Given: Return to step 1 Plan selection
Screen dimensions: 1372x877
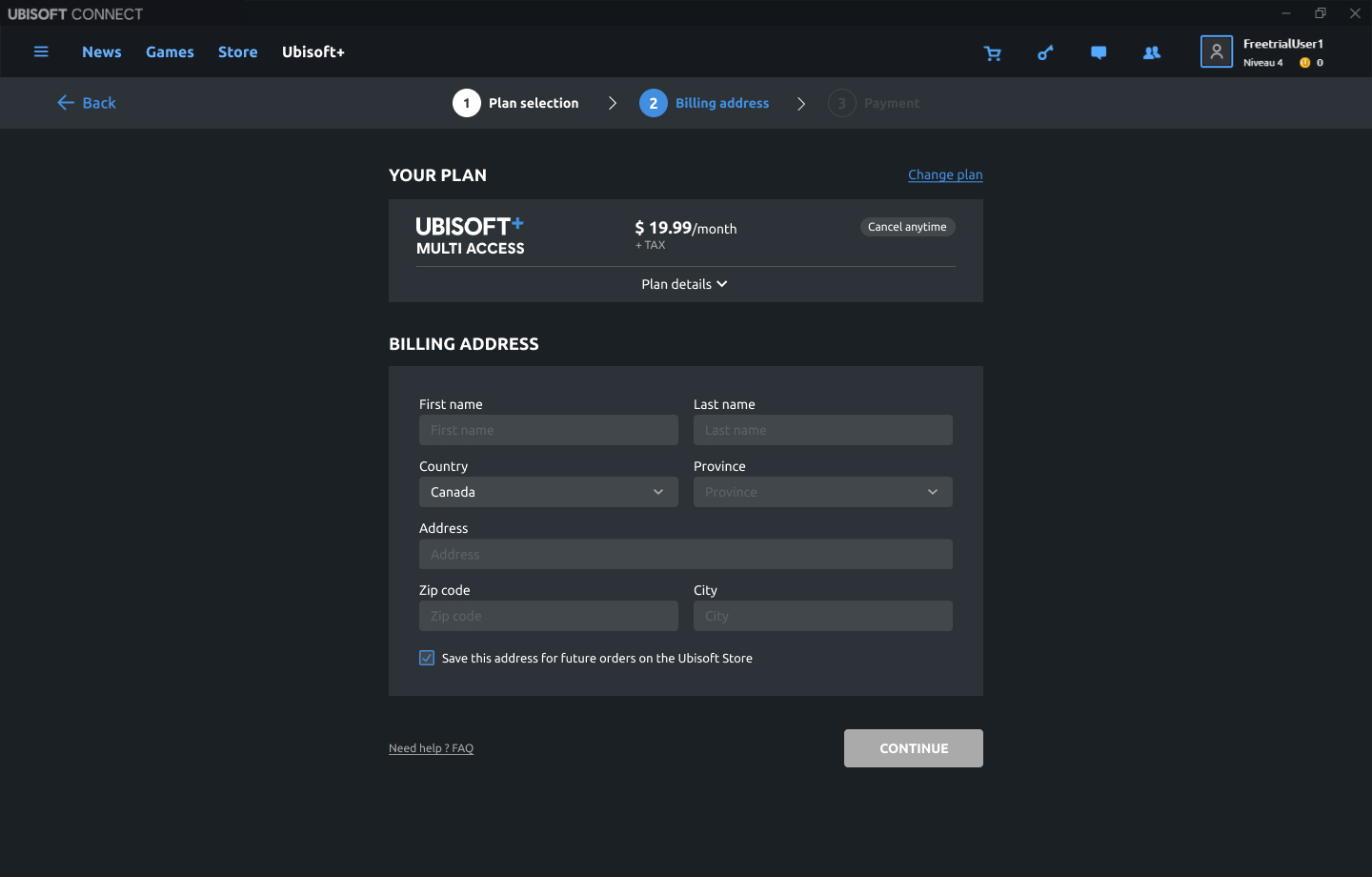Looking at the screenshot, I should pyautogui.click(x=516, y=103).
